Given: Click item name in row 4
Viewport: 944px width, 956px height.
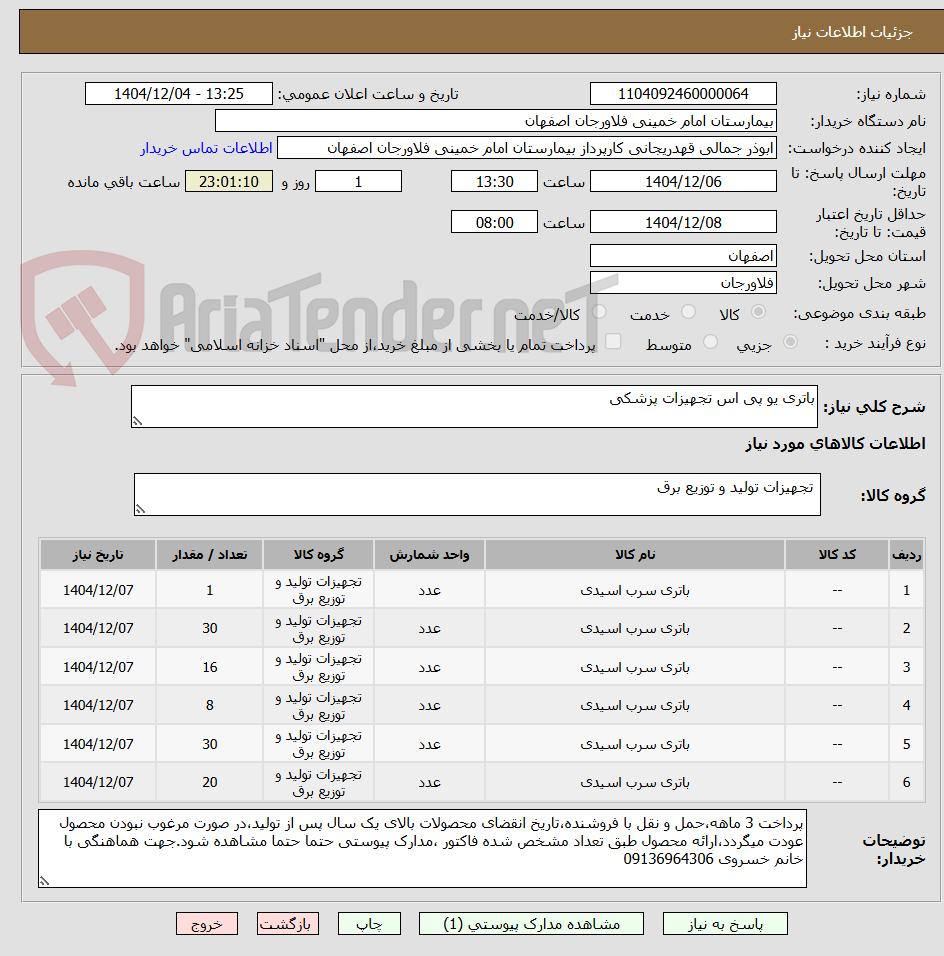Looking at the screenshot, I should tap(634, 705).
